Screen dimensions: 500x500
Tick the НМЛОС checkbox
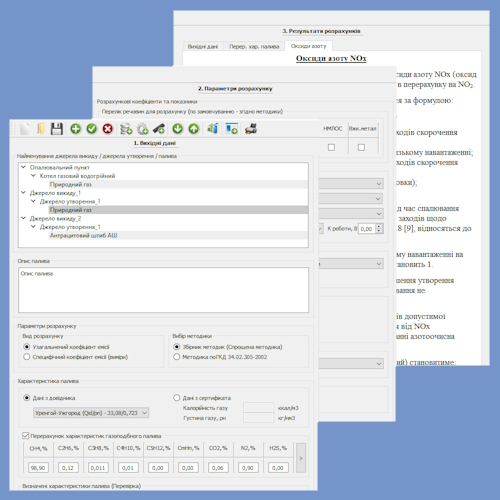[x=331, y=147]
